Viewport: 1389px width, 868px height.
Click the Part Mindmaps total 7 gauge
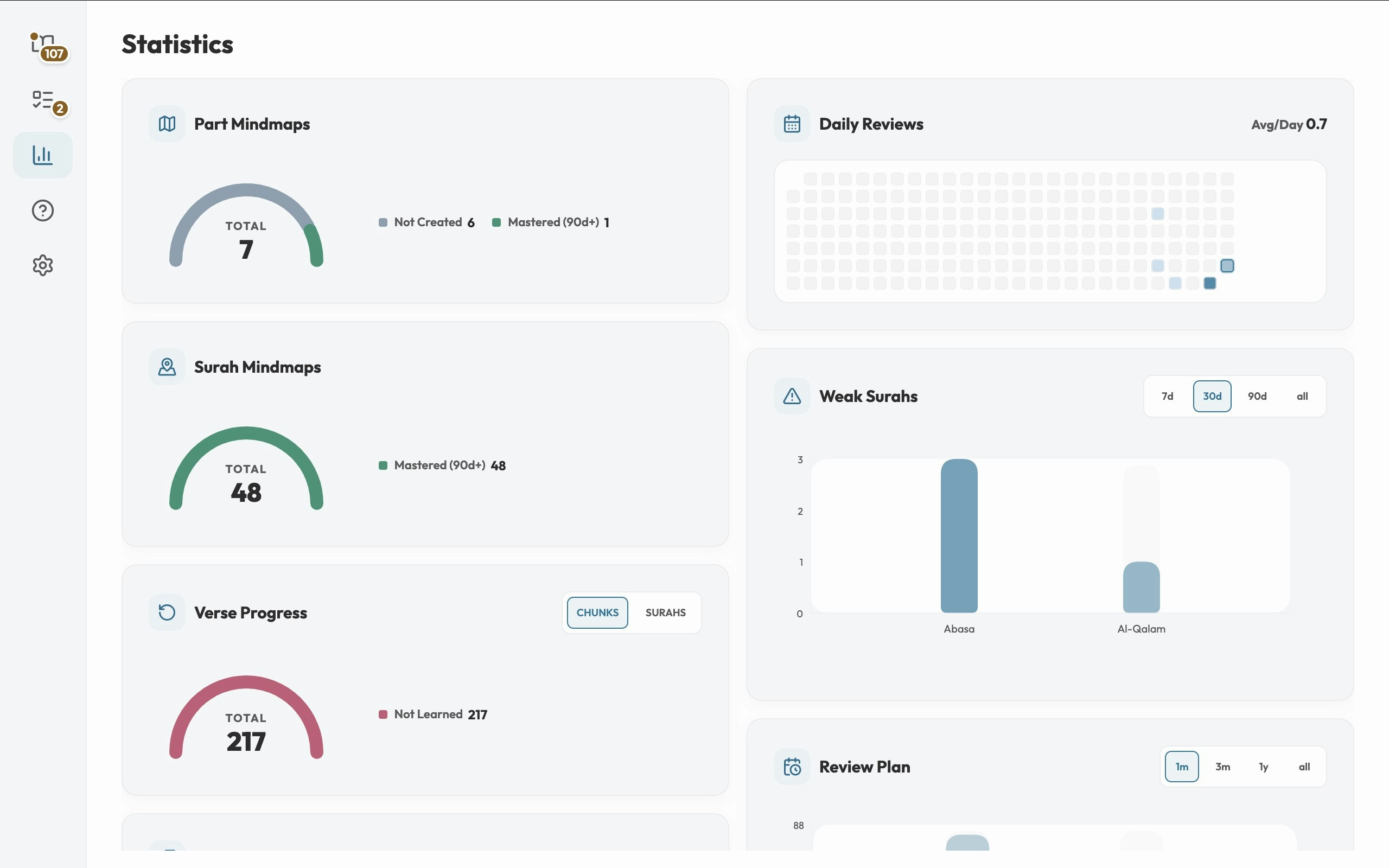[246, 225]
